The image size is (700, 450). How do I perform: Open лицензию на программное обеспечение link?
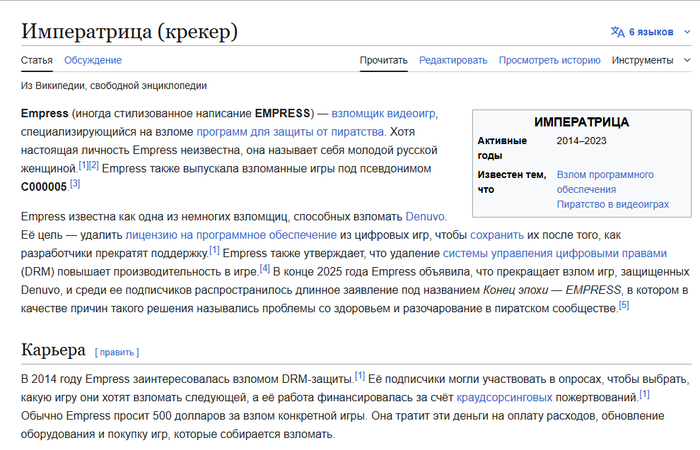click(231, 234)
